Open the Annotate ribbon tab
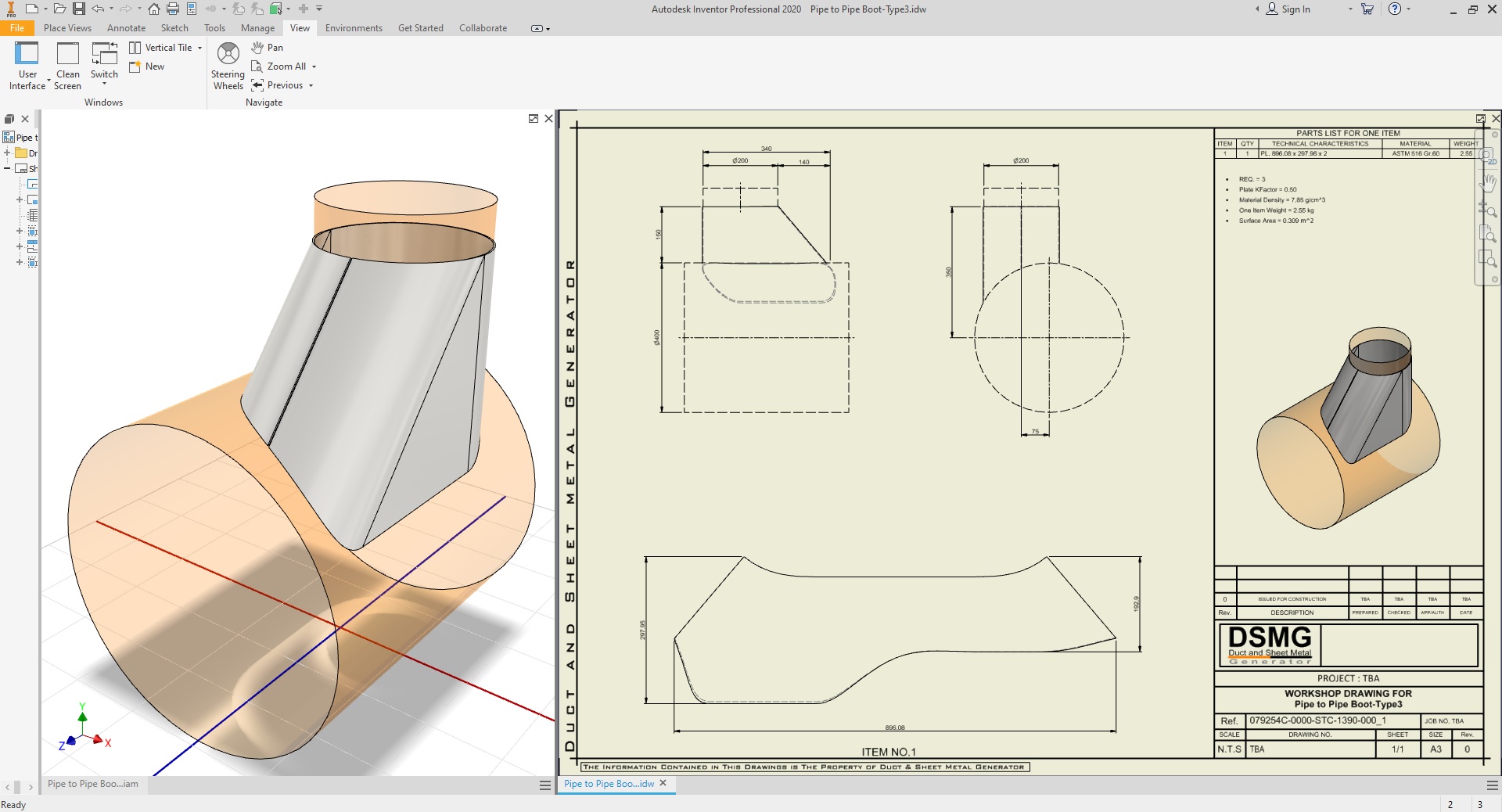1502x812 pixels. tap(126, 28)
